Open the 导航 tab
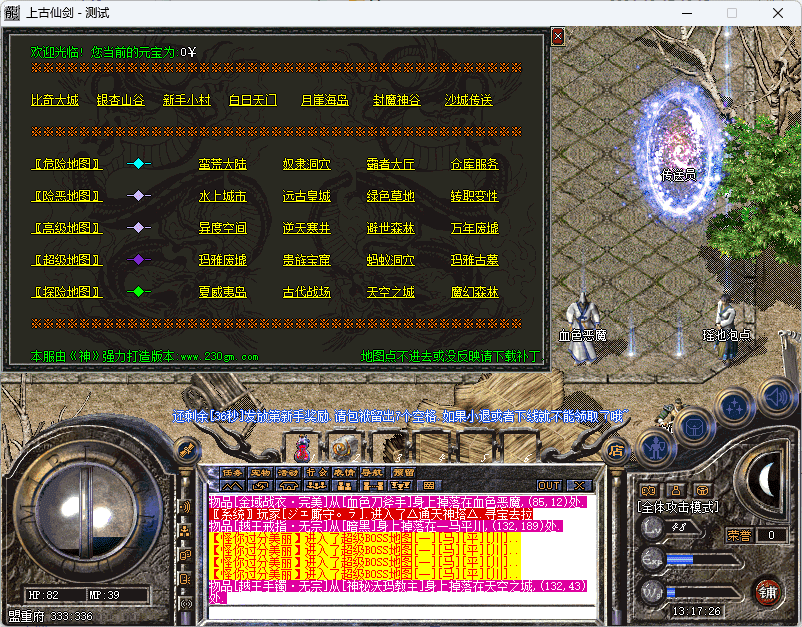 click(x=372, y=473)
